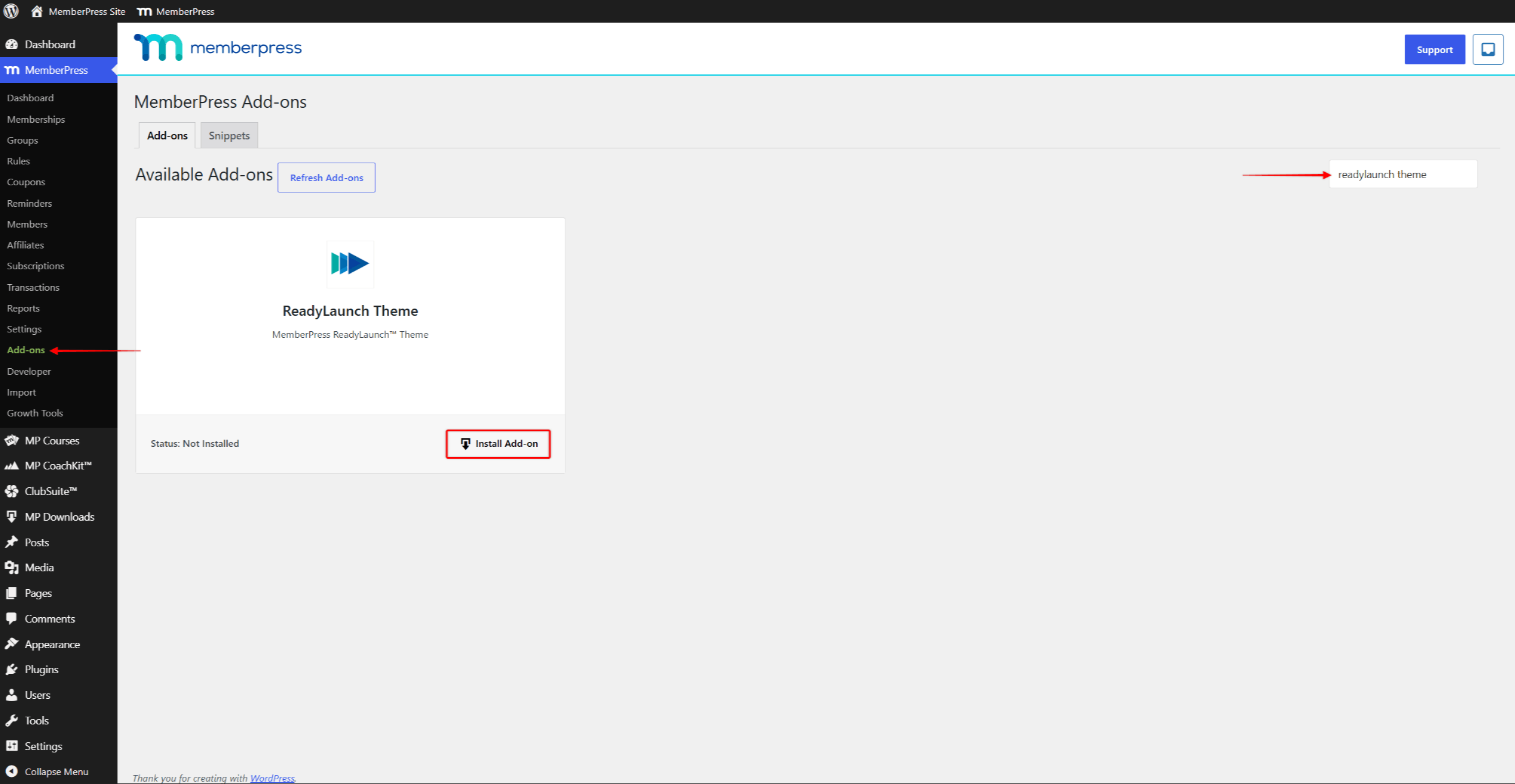The height and width of the screenshot is (784, 1515).
Task: Click the MP Courses graduation cap icon
Action: click(x=11, y=440)
